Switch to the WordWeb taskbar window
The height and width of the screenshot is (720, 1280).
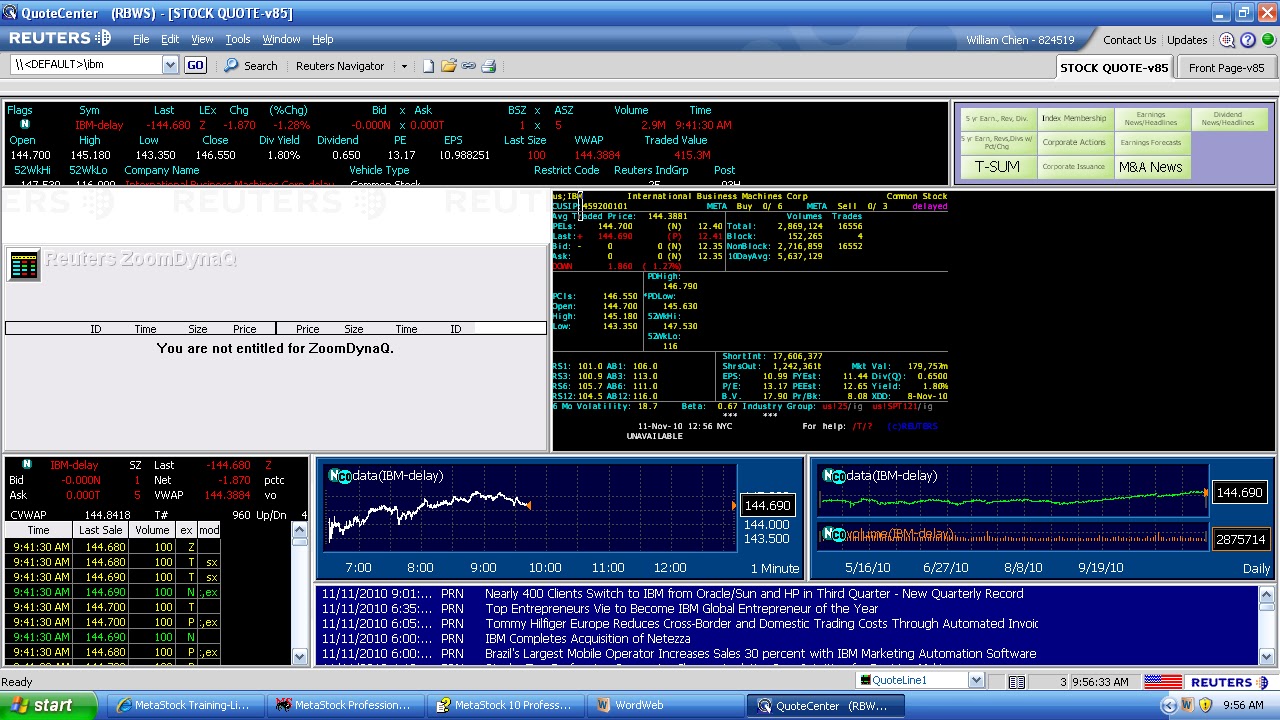tap(666, 705)
